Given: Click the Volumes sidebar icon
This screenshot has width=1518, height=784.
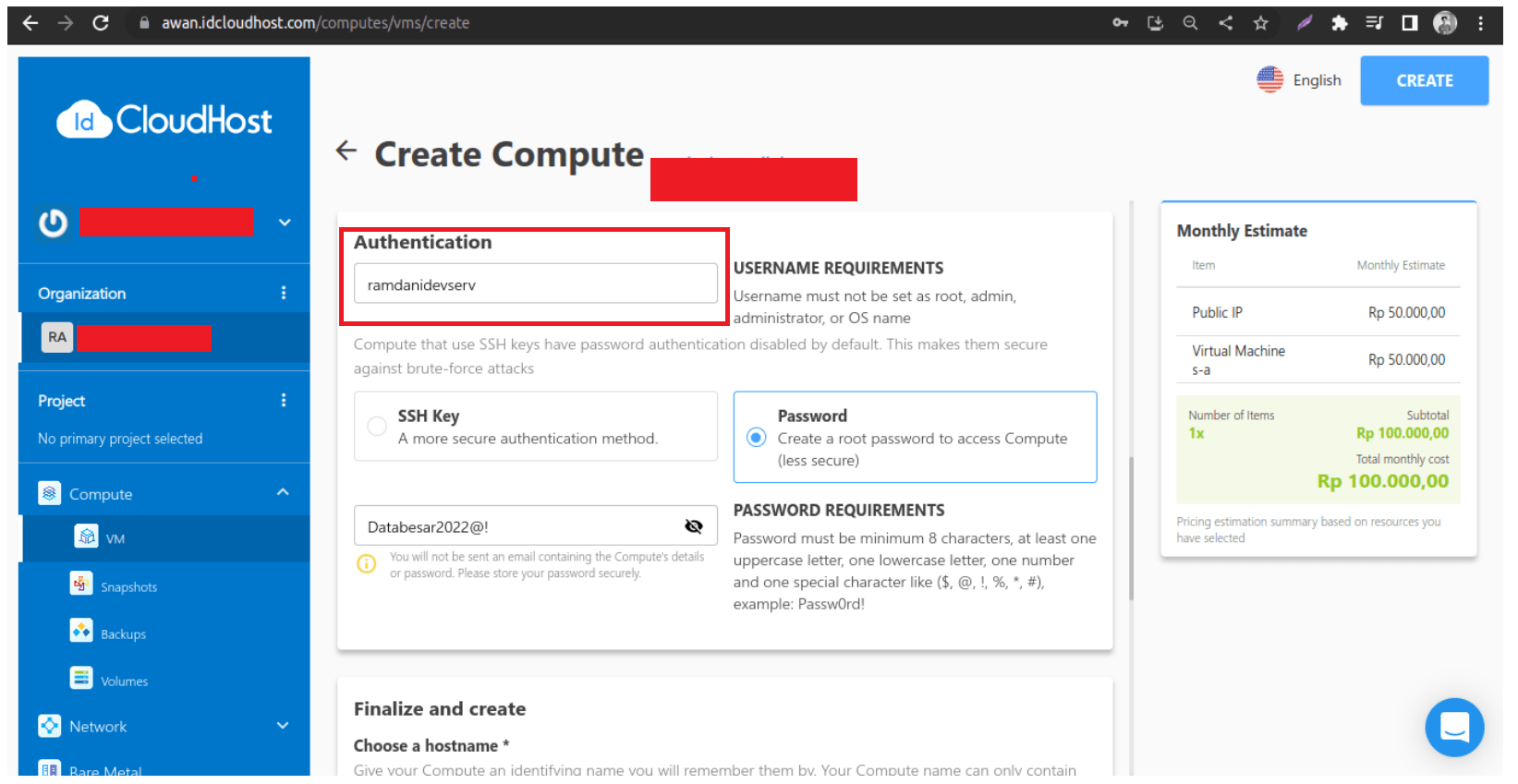Looking at the screenshot, I should click(x=81, y=679).
